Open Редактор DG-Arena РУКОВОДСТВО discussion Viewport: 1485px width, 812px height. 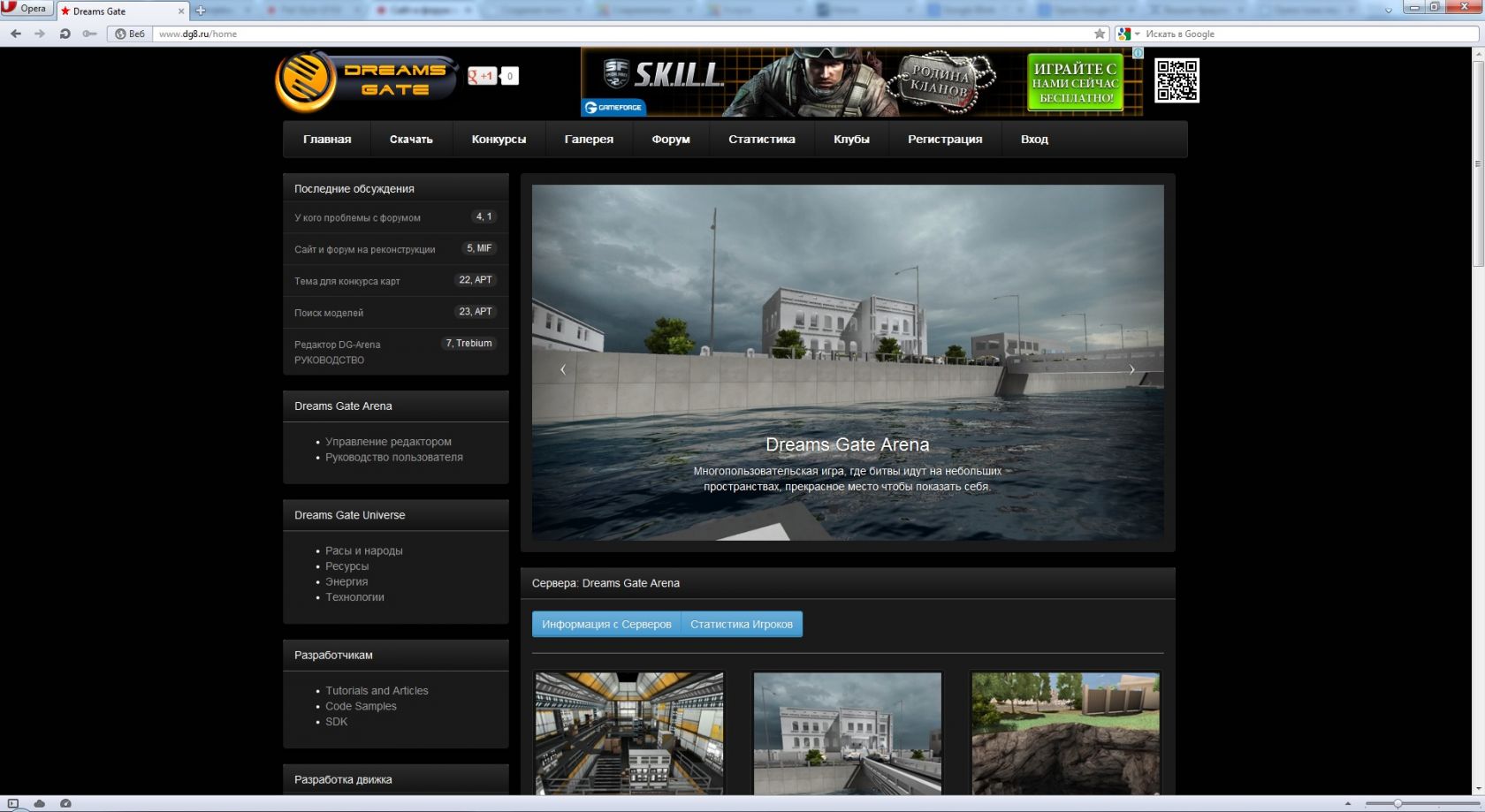pyautogui.click(x=338, y=353)
